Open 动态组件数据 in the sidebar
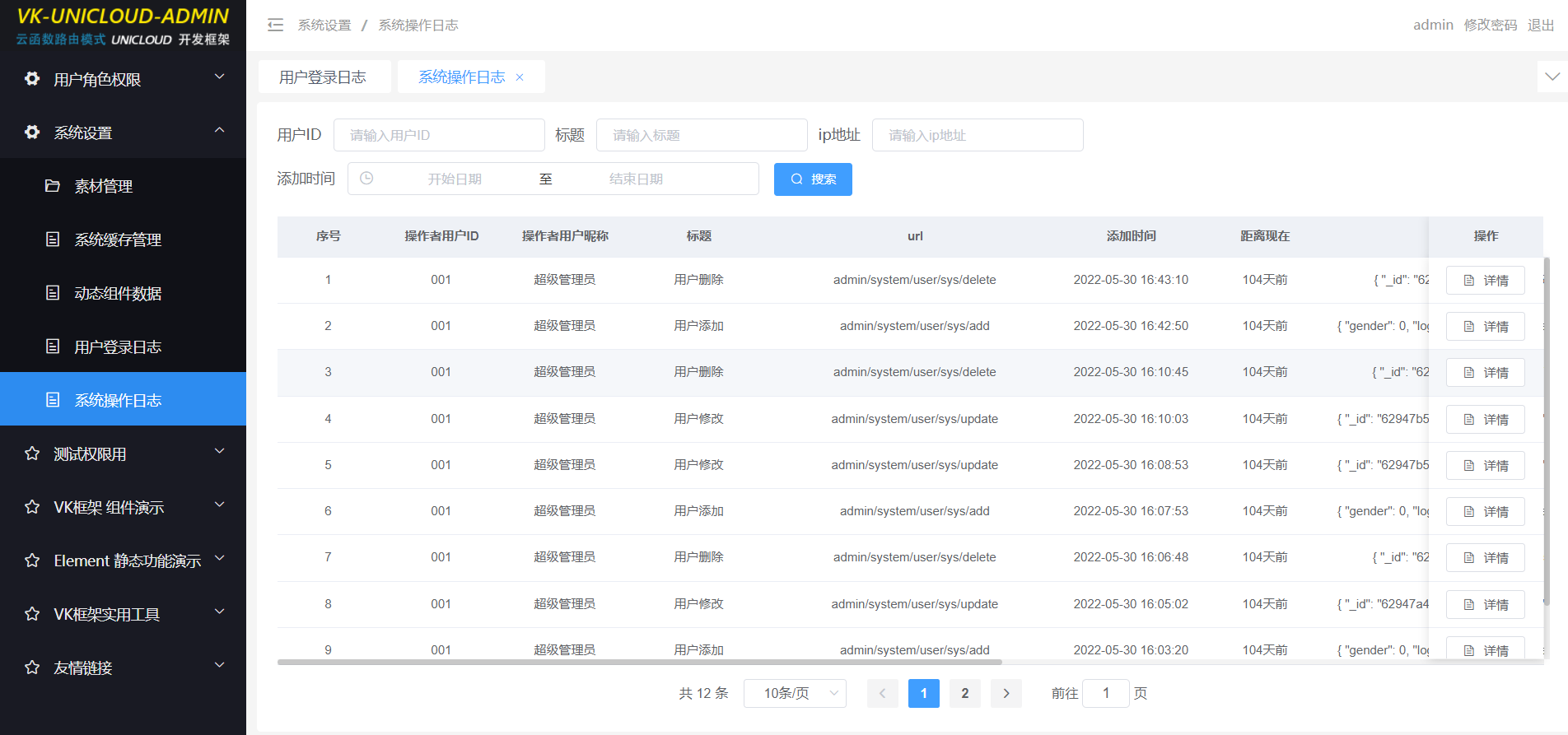 click(124, 293)
